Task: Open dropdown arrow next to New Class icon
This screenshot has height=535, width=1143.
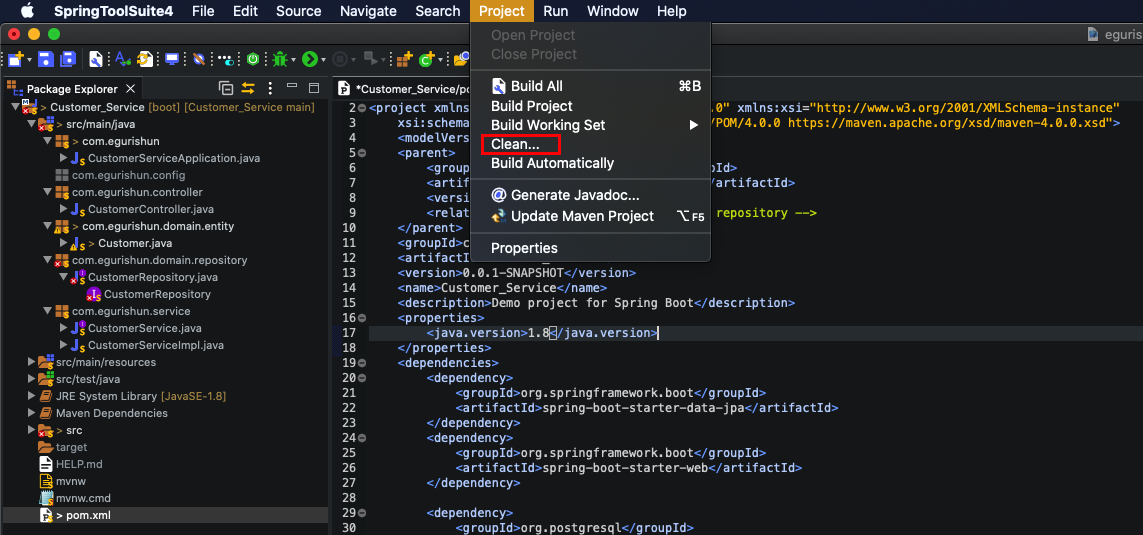Action: [440, 60]
